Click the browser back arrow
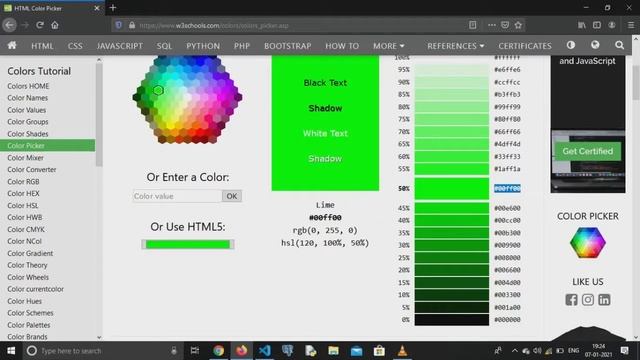Viewport: 640px width, 360px height. point(9,25)
